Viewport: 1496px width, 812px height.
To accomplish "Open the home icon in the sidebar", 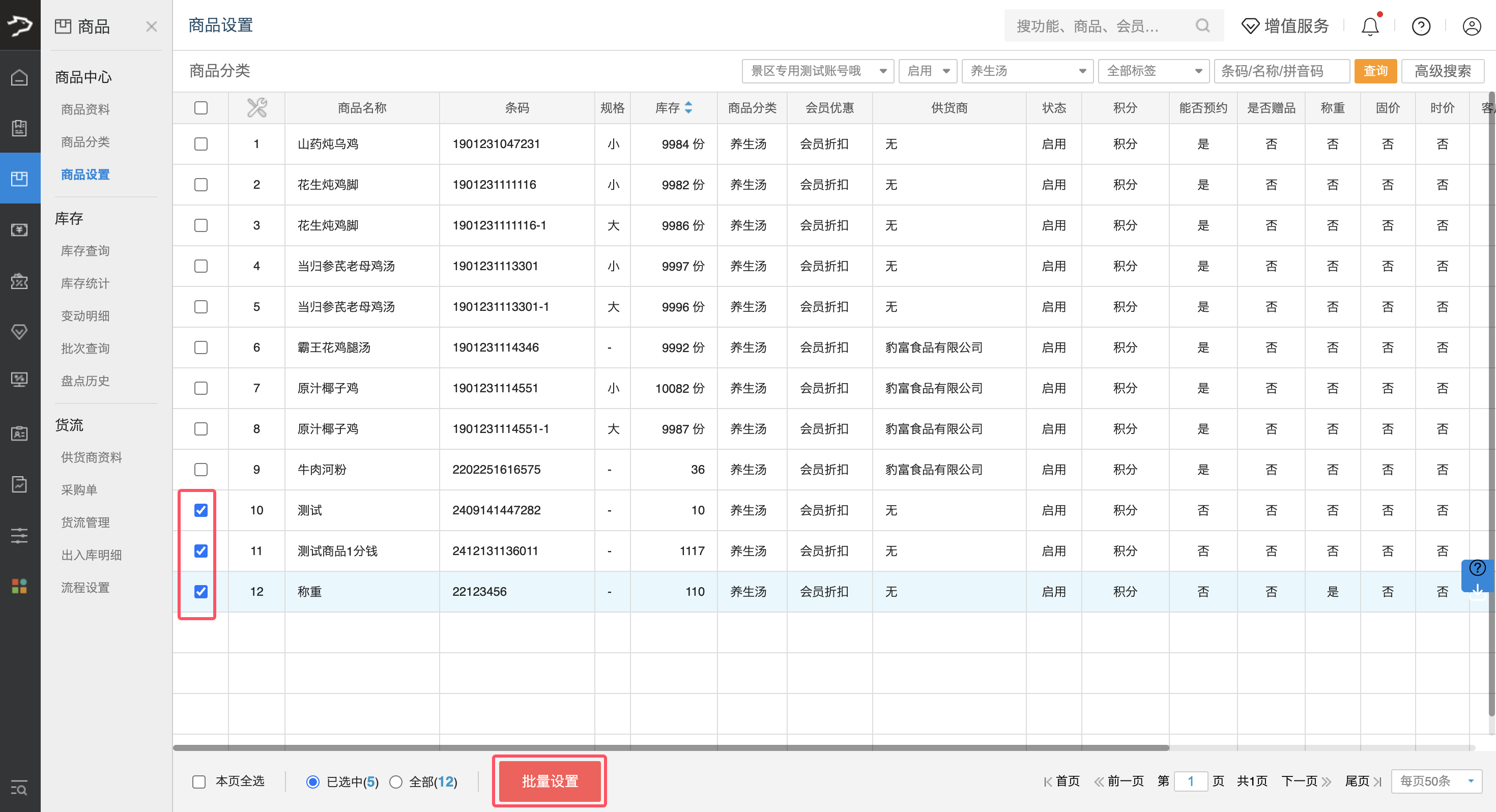I will tap(20, 77).
